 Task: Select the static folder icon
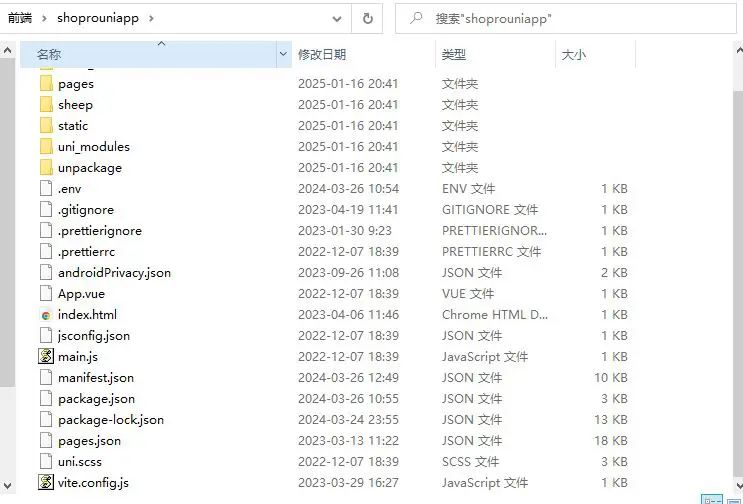click(x=46, y=126)
